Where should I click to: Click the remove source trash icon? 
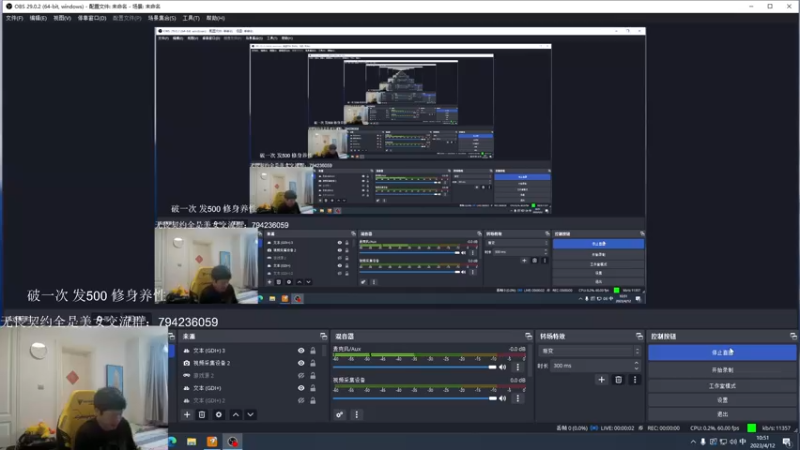[202, 414]
